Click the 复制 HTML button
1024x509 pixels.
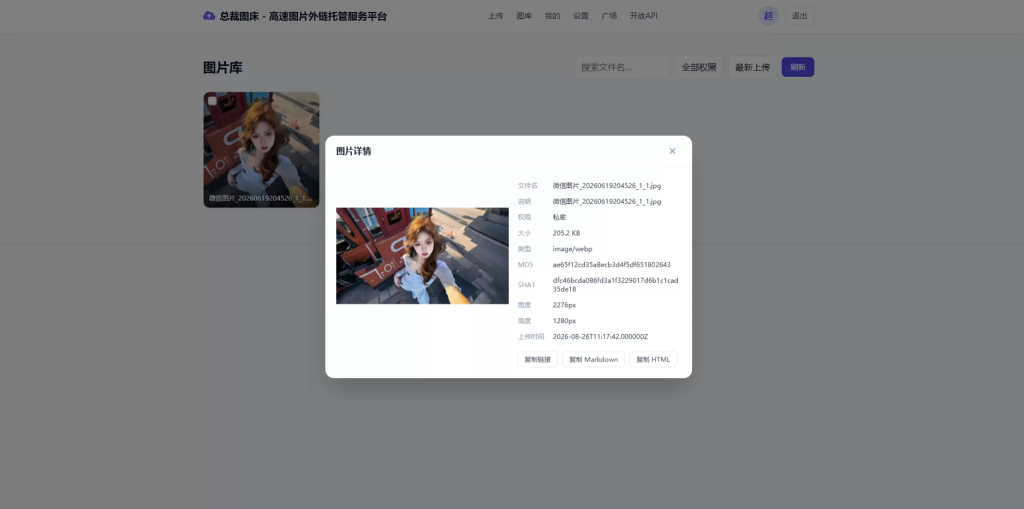click(653, 359)
